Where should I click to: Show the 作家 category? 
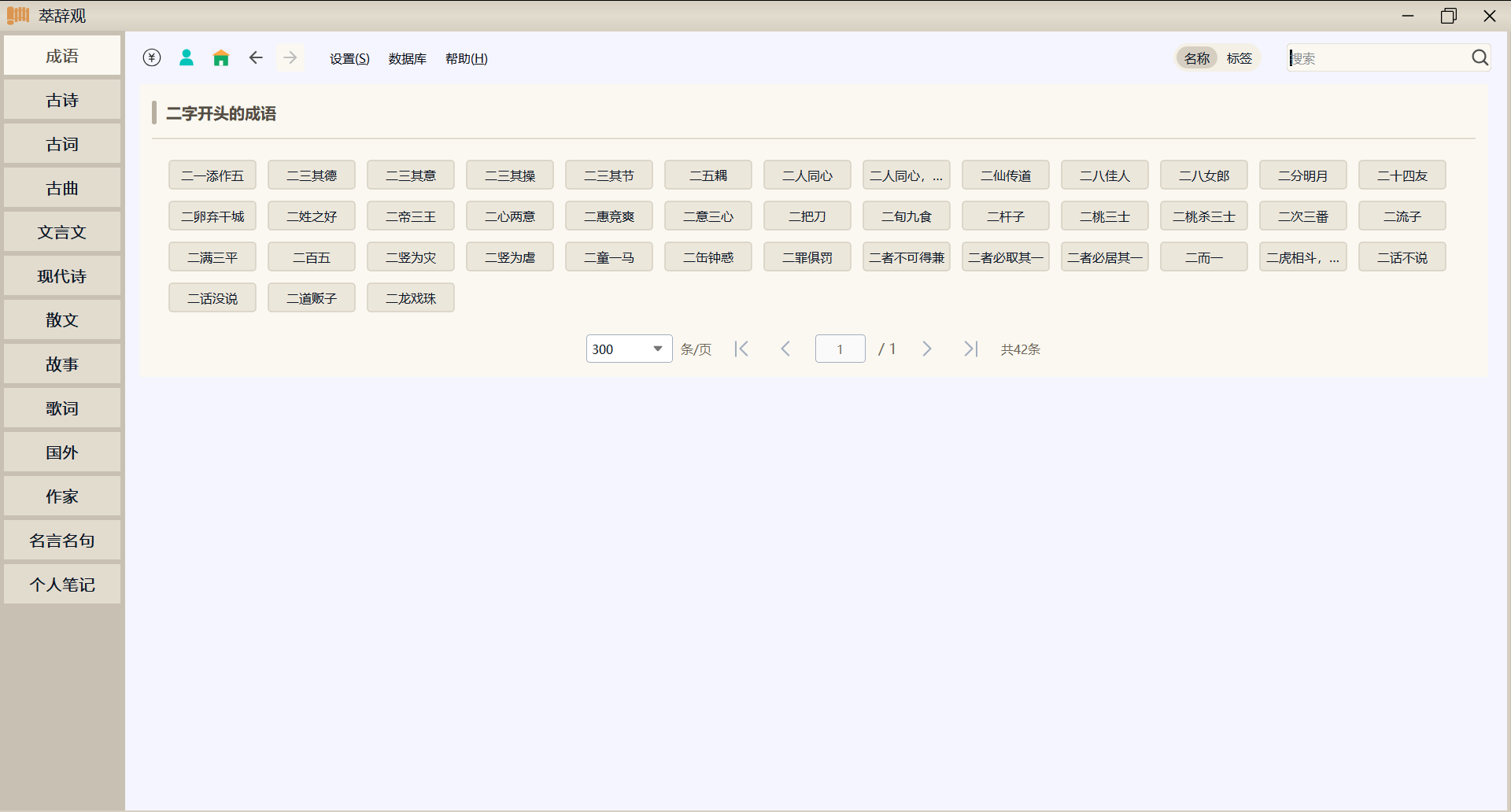62,496
